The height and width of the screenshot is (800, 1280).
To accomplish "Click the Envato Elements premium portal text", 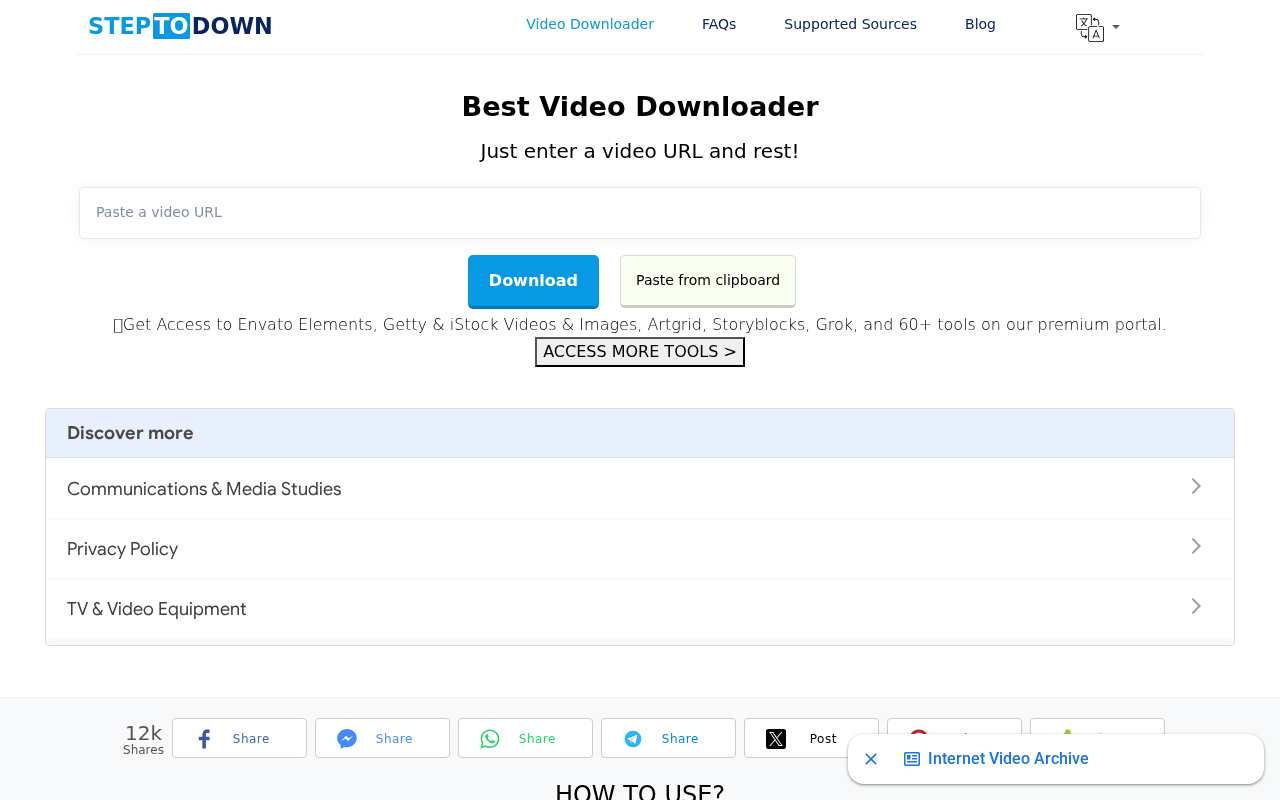I will click(640, 325).
